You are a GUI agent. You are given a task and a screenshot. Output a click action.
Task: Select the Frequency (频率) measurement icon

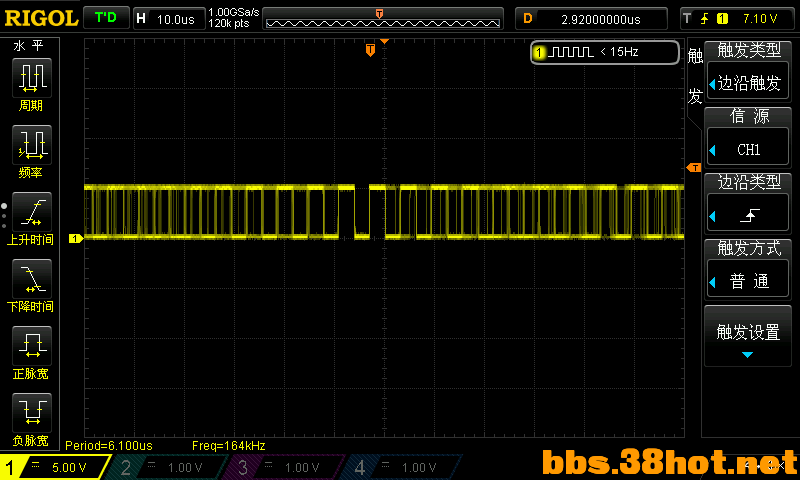coord(32,144)
